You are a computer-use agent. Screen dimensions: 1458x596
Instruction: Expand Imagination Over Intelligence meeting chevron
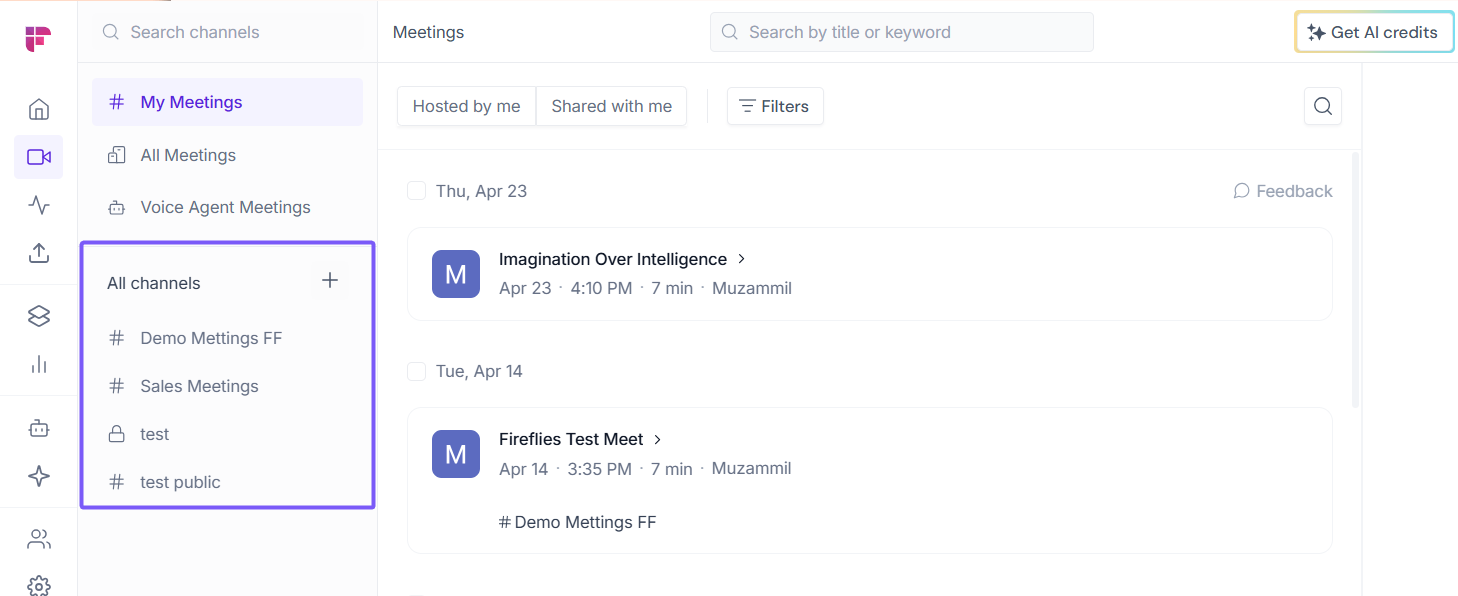(x=742, y=259)
